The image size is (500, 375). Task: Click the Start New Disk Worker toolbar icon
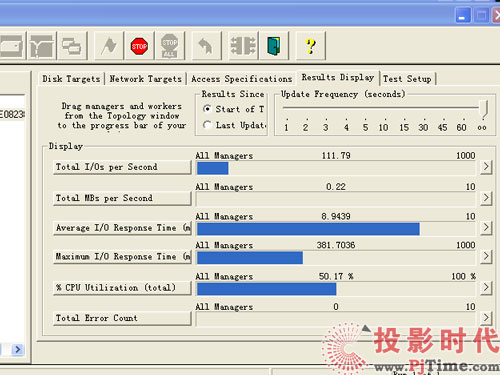(11, 46)
